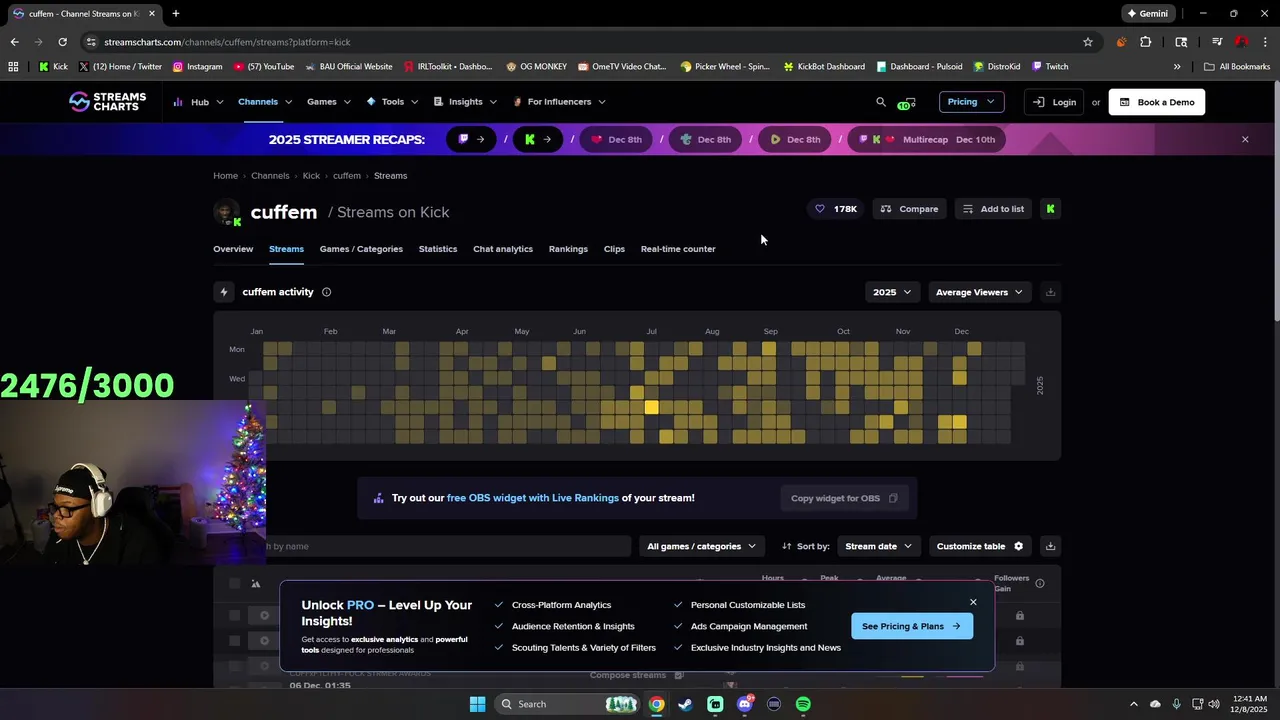Open the Pricing dropdown
The height and width of the screenshot is (720, 1280).
[971, 102]
